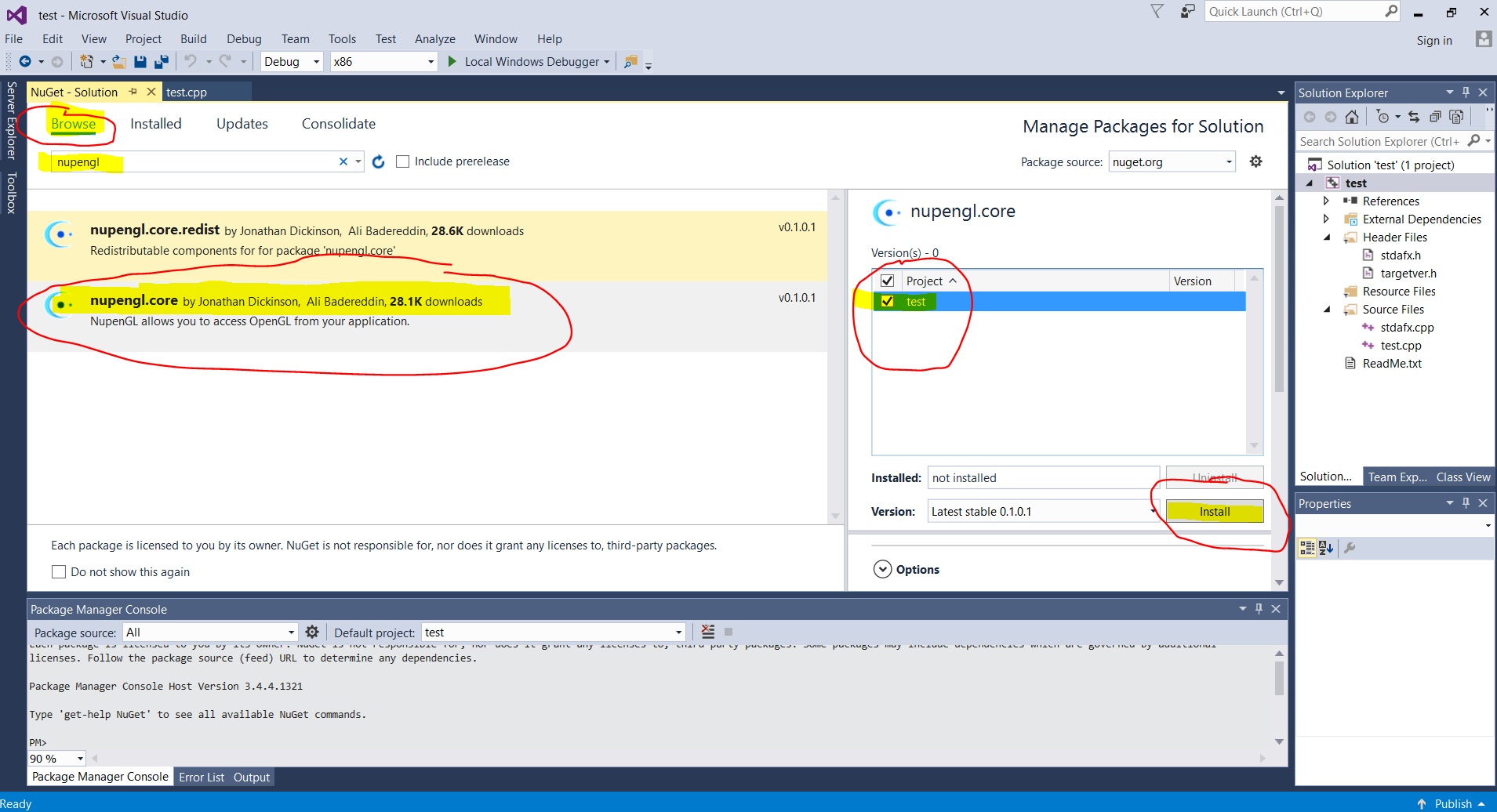Enable the Include prerelease checkbox
The height and width of the screenshot is (812, 1497).
click(x=403, y=161)
